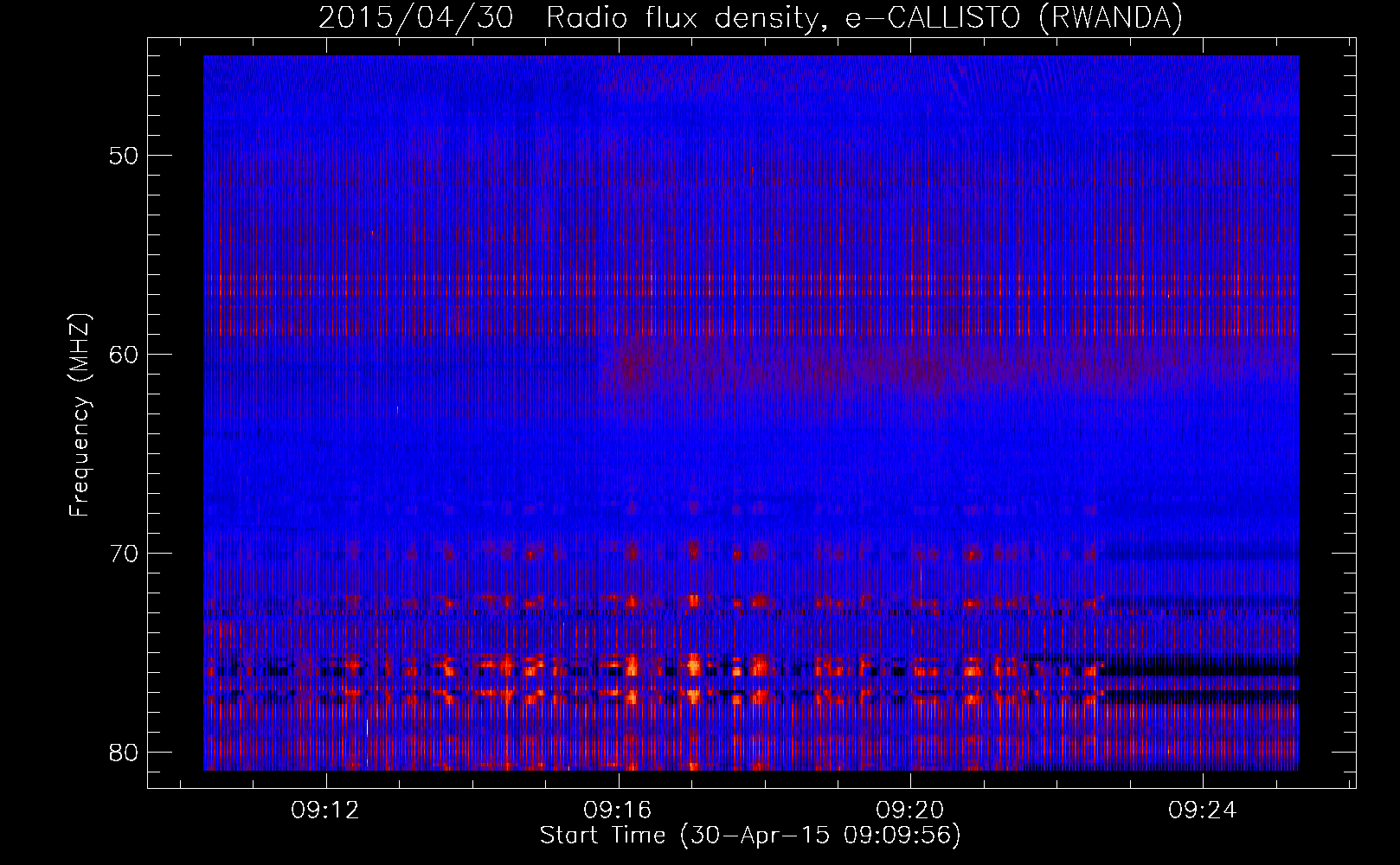Image resolution: width=1400 pixels, height=865 pixels.
Task: Click the '60' frequency tick label
Action: [125, 355]
